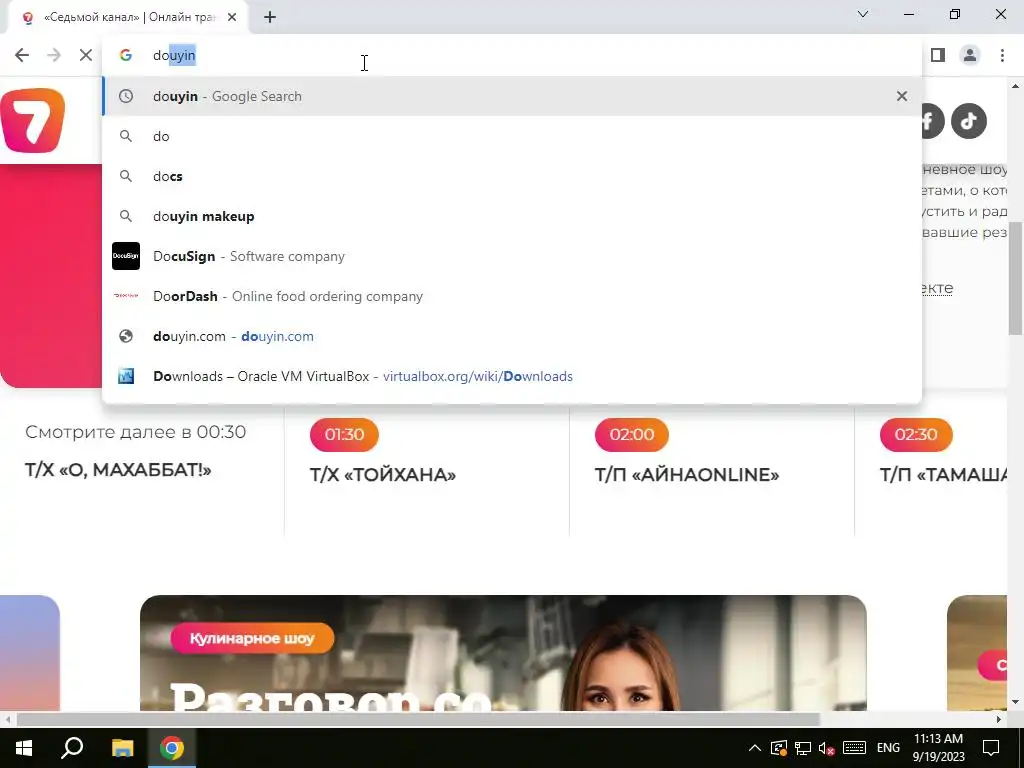The image size is (1024, 768).
Task: Open Windows taskbar search
Action: click(x=72, y=748)
